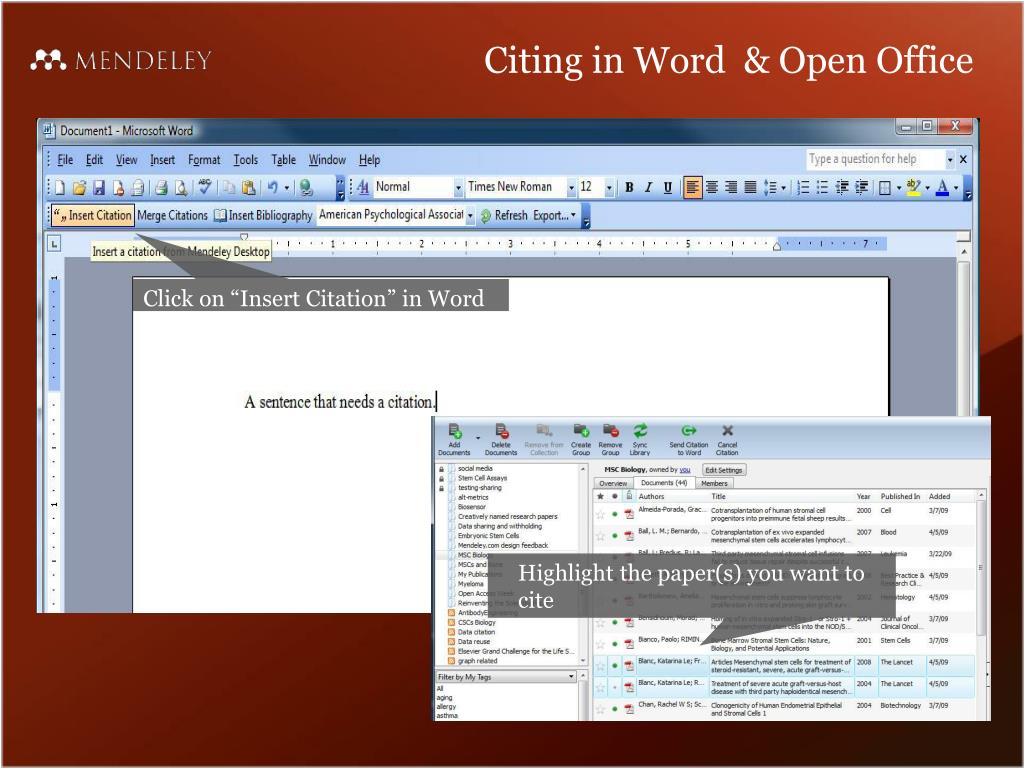The height and width of the screenshot is (768, 1024).
Task: Open the Tools menu
Action: pyautogui.click(x=246, y=160)
